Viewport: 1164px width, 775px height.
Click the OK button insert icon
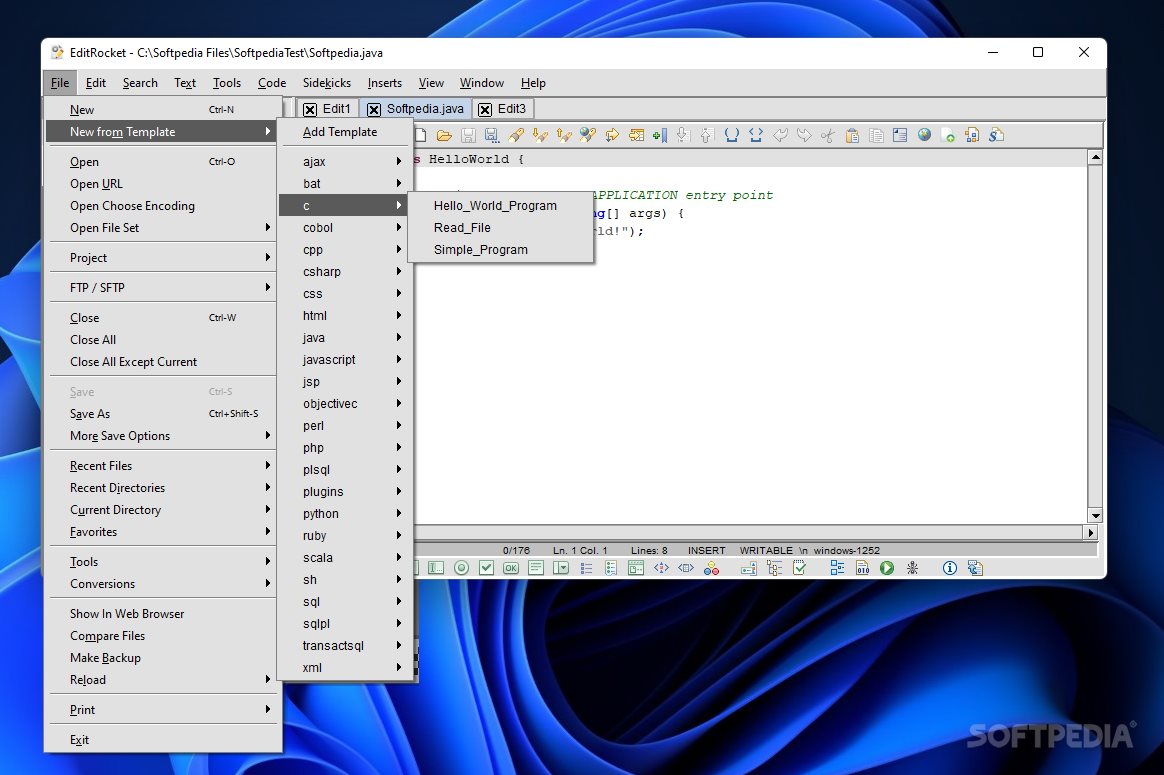511,568
